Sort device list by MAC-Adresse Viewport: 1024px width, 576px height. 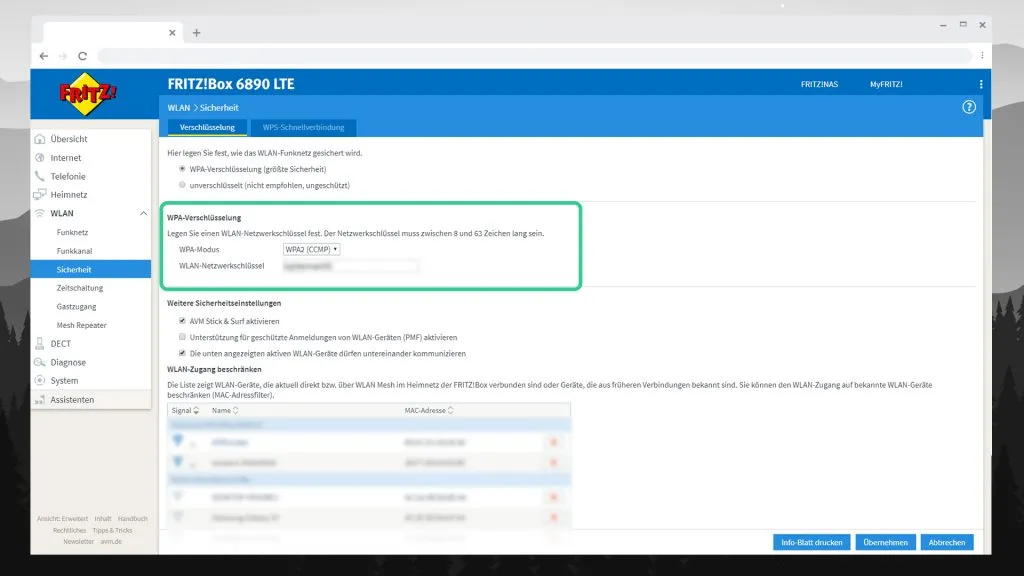point(428,411)
